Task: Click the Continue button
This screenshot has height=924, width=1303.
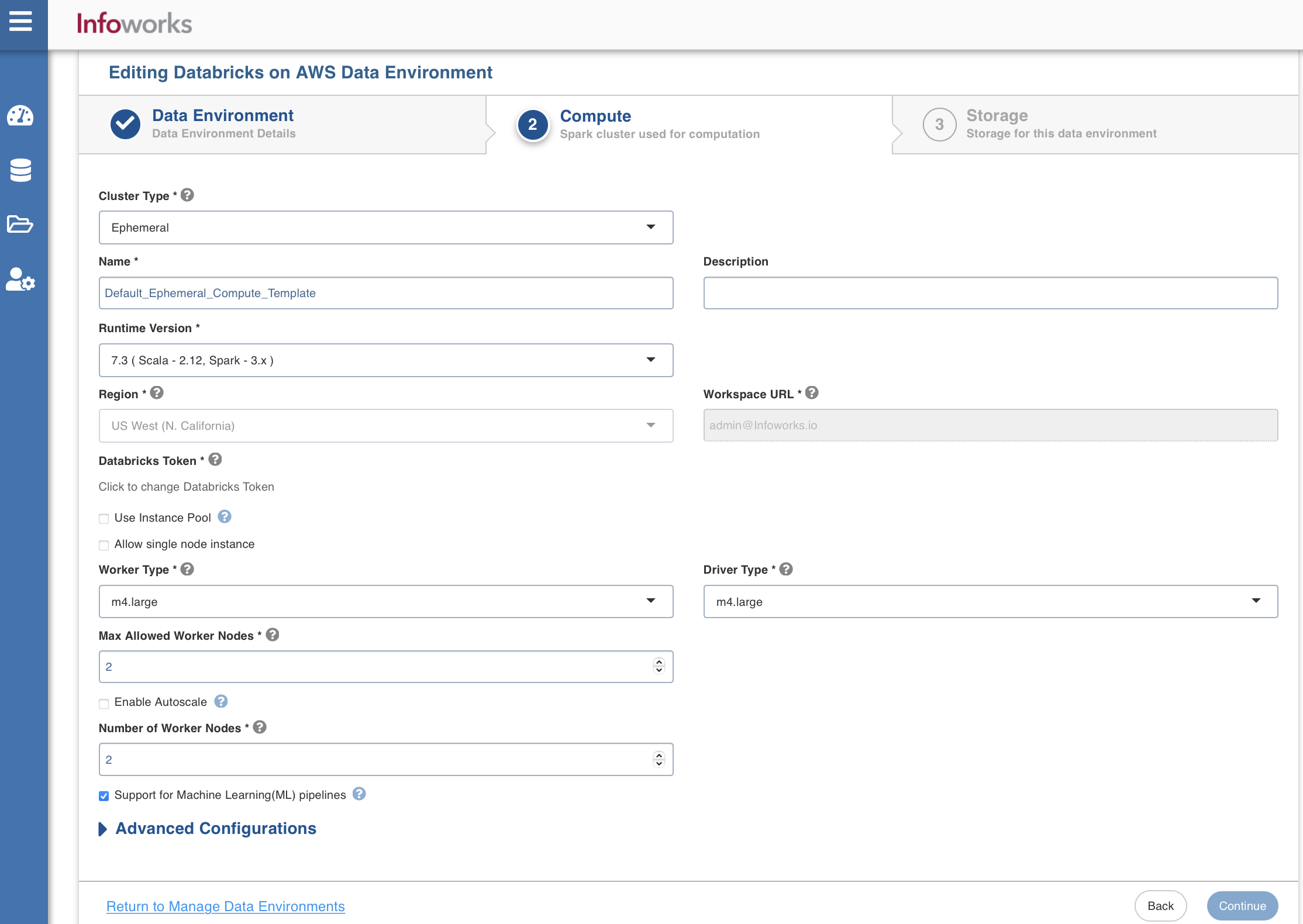Action: tap(1242, 906)
